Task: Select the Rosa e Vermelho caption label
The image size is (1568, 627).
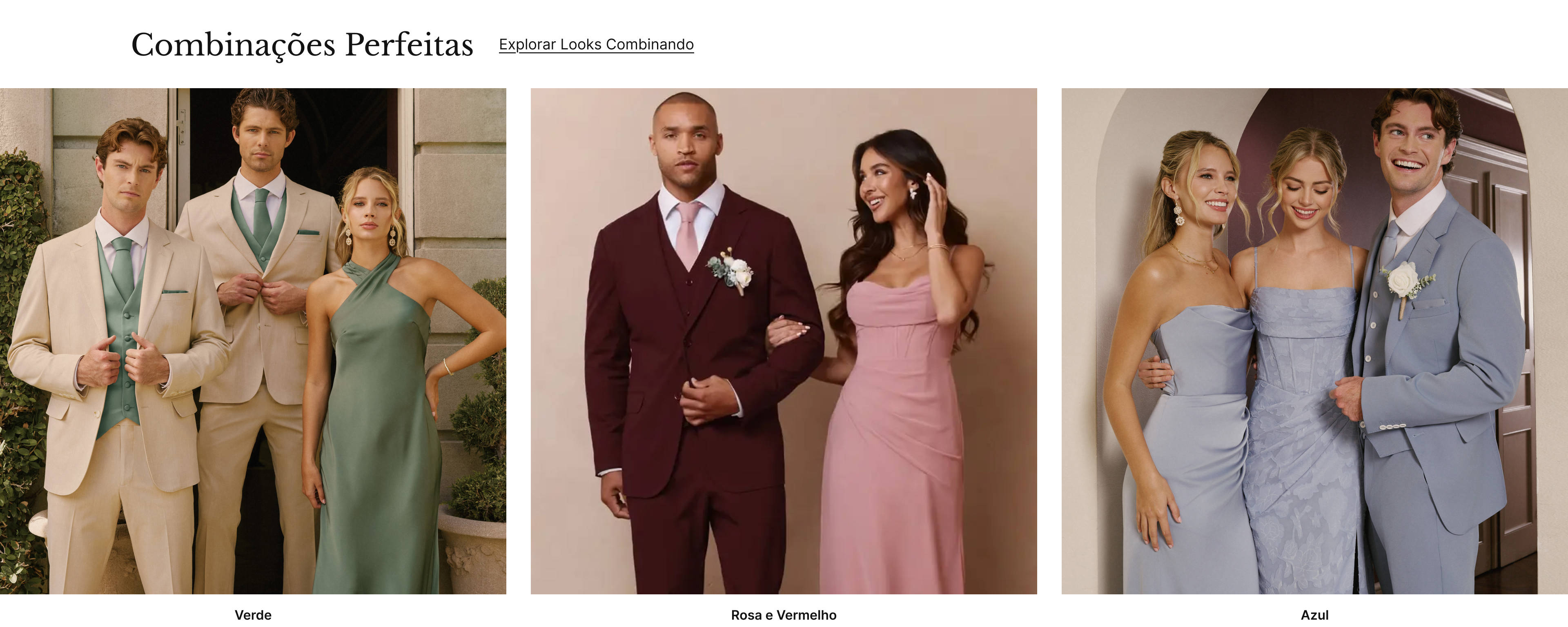Action: pyautogui.click(x=784, y=615)
